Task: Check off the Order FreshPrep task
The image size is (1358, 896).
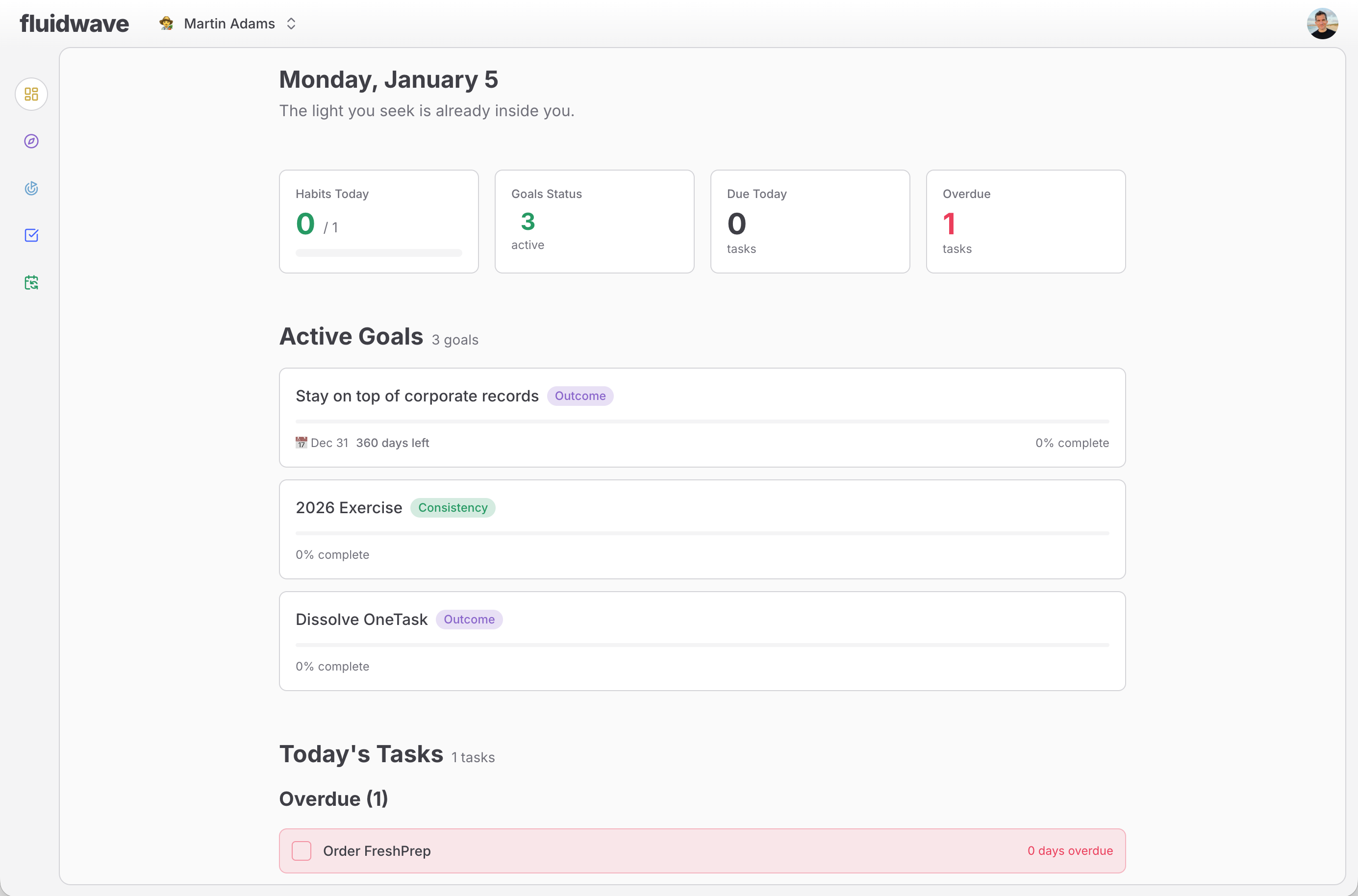Action: (x=301, y=851)
